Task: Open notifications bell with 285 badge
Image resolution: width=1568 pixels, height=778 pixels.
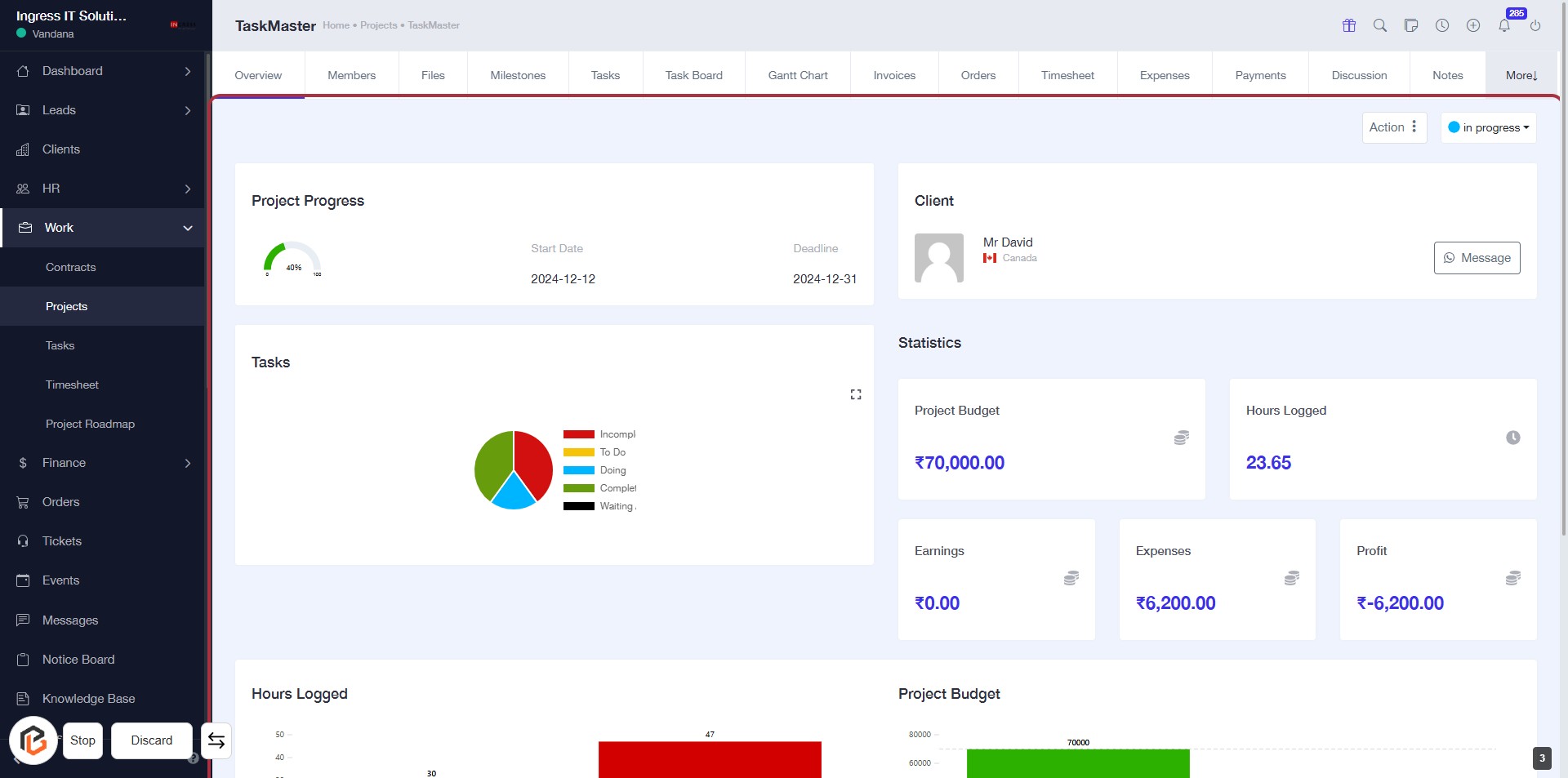Action: [x=1504, y=25]
